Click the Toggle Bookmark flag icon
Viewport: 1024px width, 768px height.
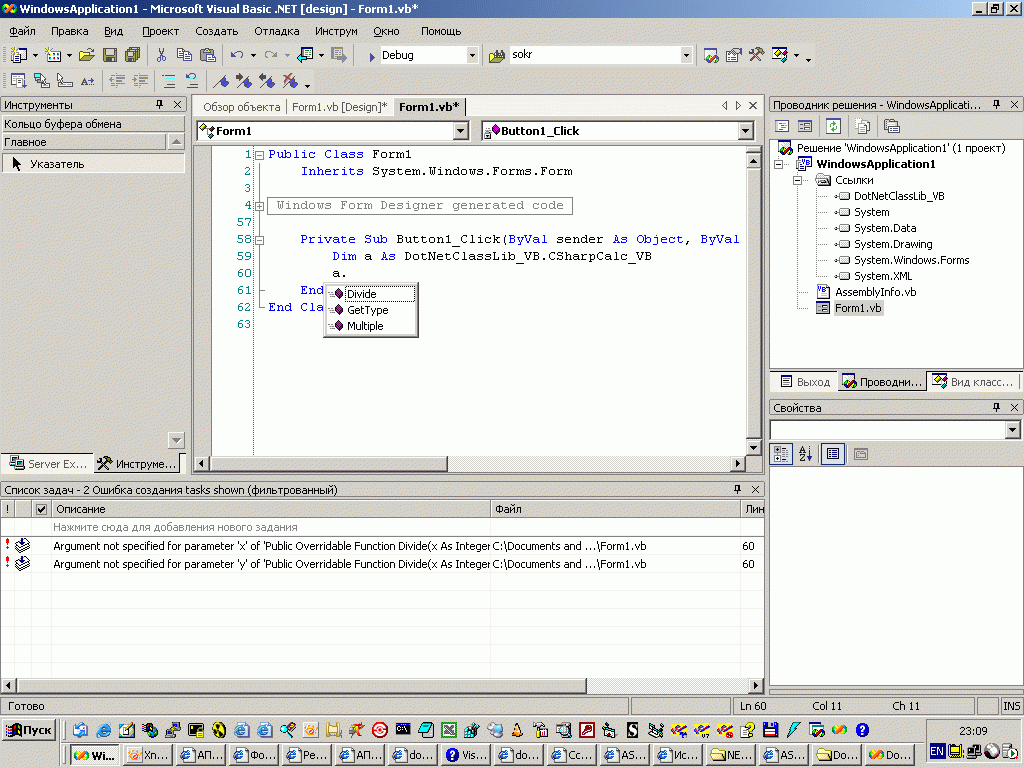pyautogui.click(x=223, y=81)
